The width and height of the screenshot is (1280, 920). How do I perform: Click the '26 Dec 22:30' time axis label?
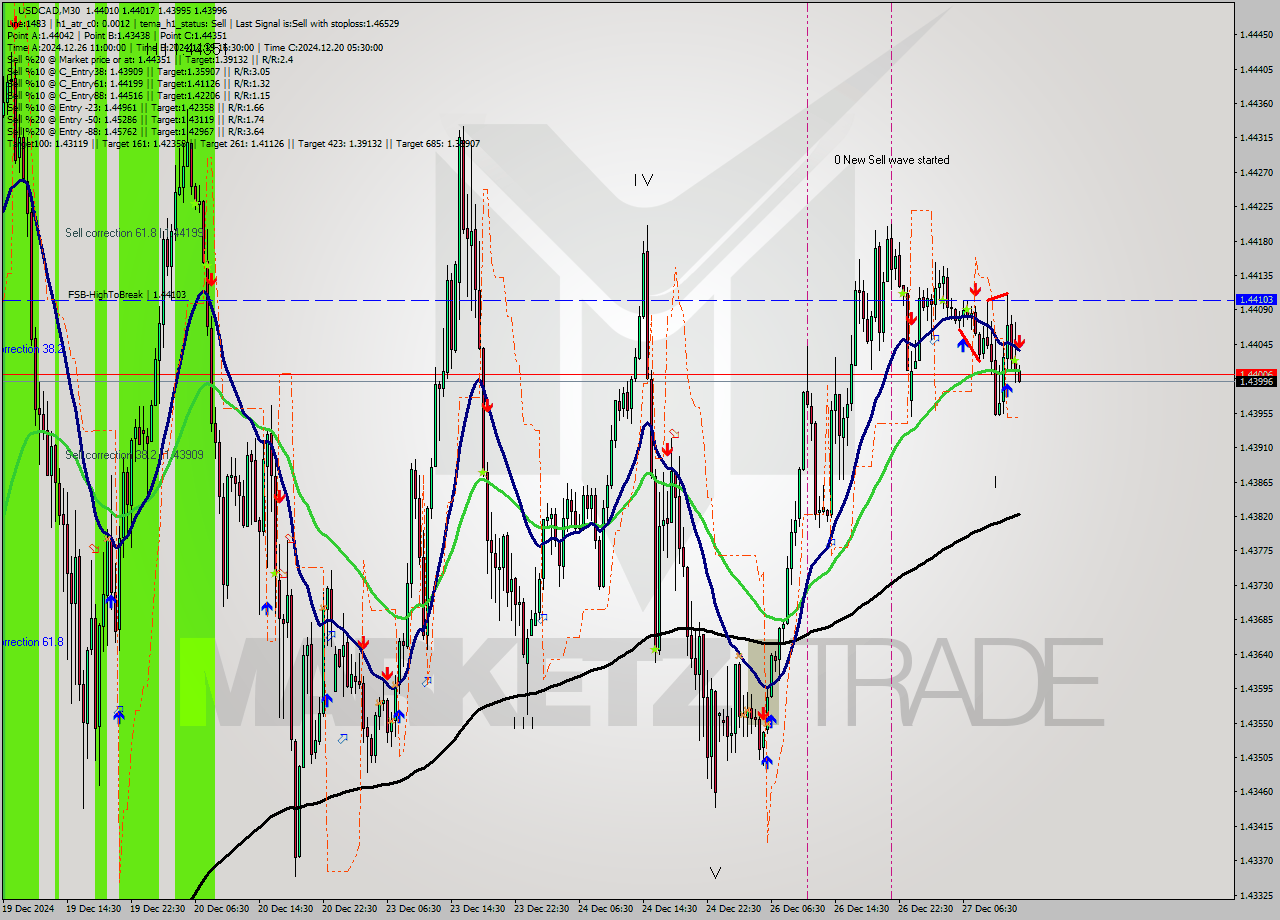tap(925, 909)
